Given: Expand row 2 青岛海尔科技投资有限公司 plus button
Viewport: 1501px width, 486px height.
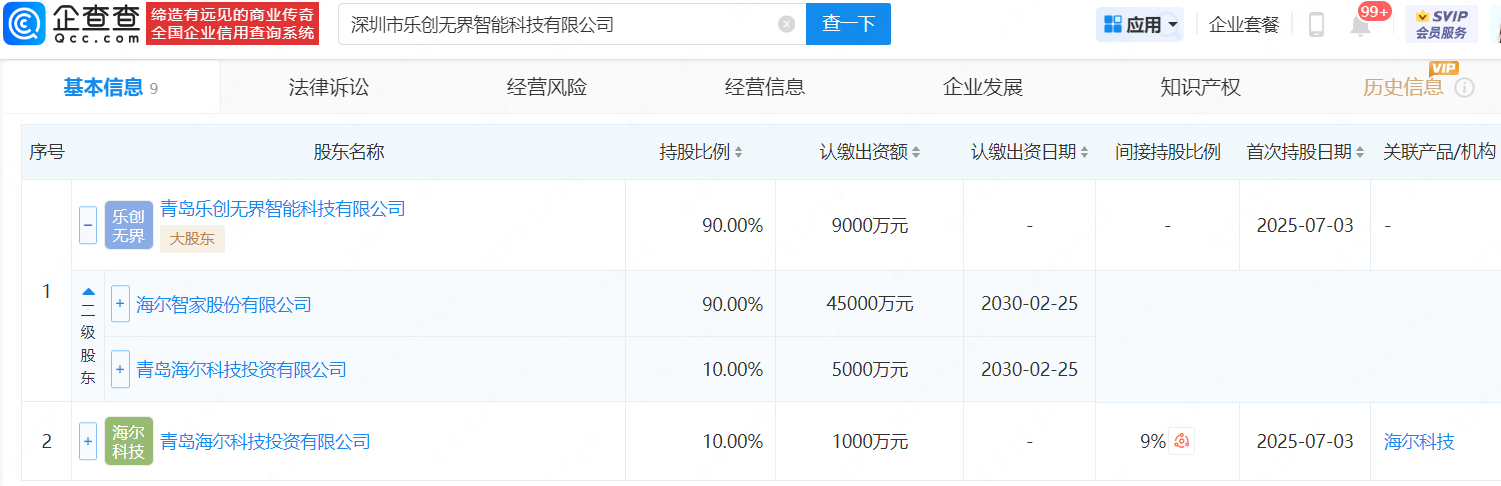Looking at the screenshot, I should point(88,441).
